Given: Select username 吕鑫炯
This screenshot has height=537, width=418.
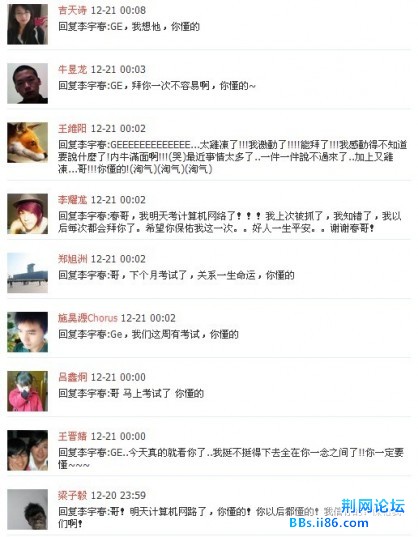Looking at the screenshot, I should coord(72,377).
